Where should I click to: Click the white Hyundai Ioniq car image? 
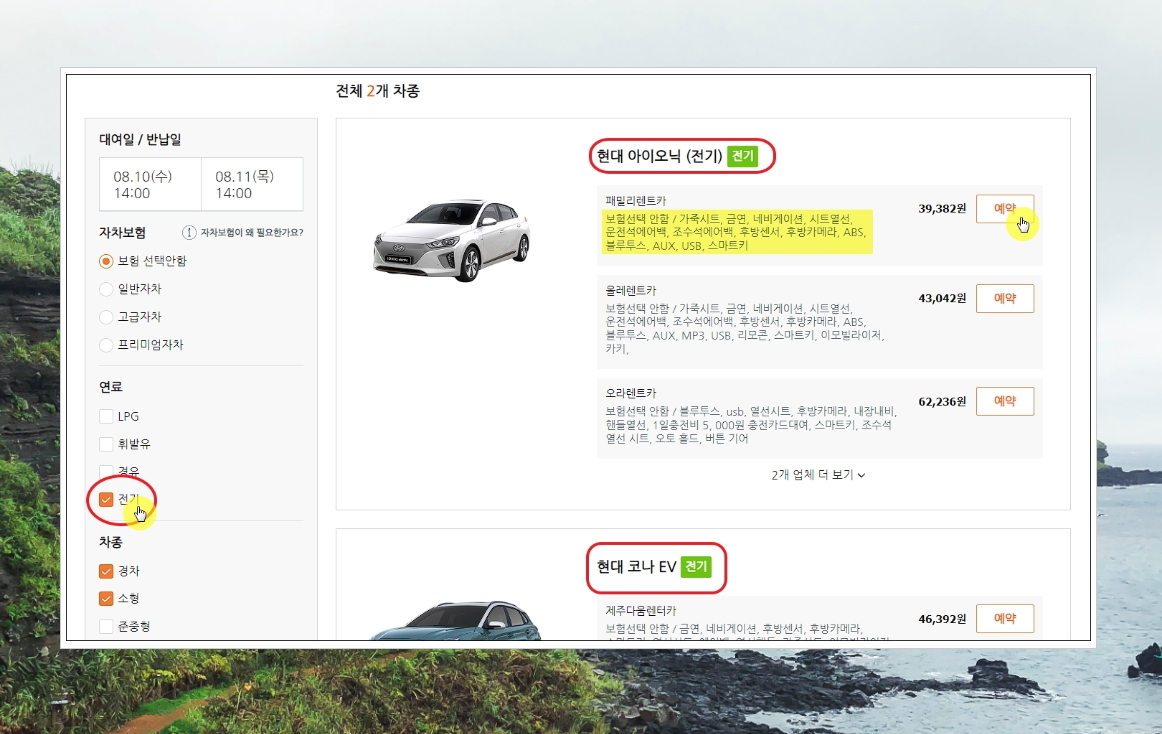point(451,239)
